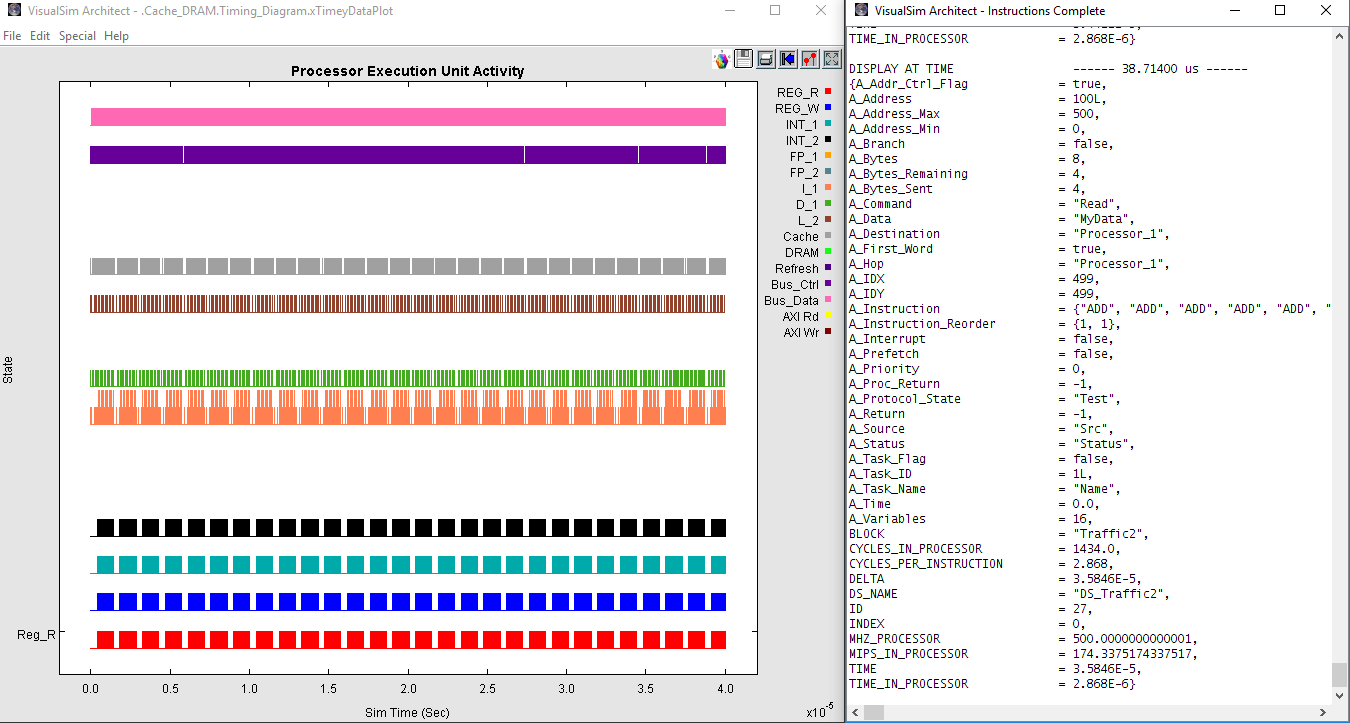This screenshot has height=723, width=1350.
Task: Open the Edit menu
Action: click(x=40, y=36)
